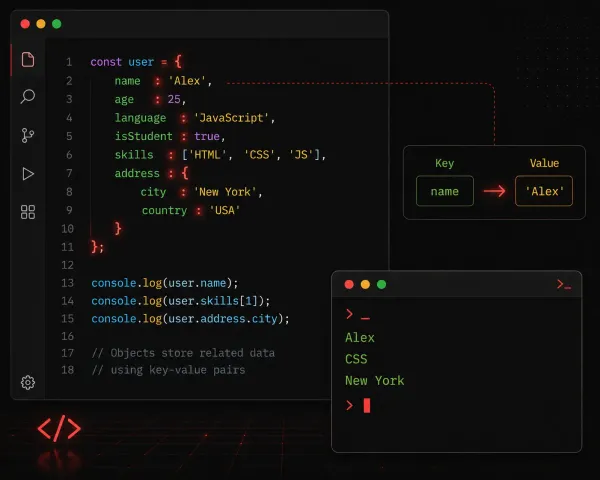Click the 'true' boolean value
The height and width of the screenshot is (480, 600).
[207, 136]
